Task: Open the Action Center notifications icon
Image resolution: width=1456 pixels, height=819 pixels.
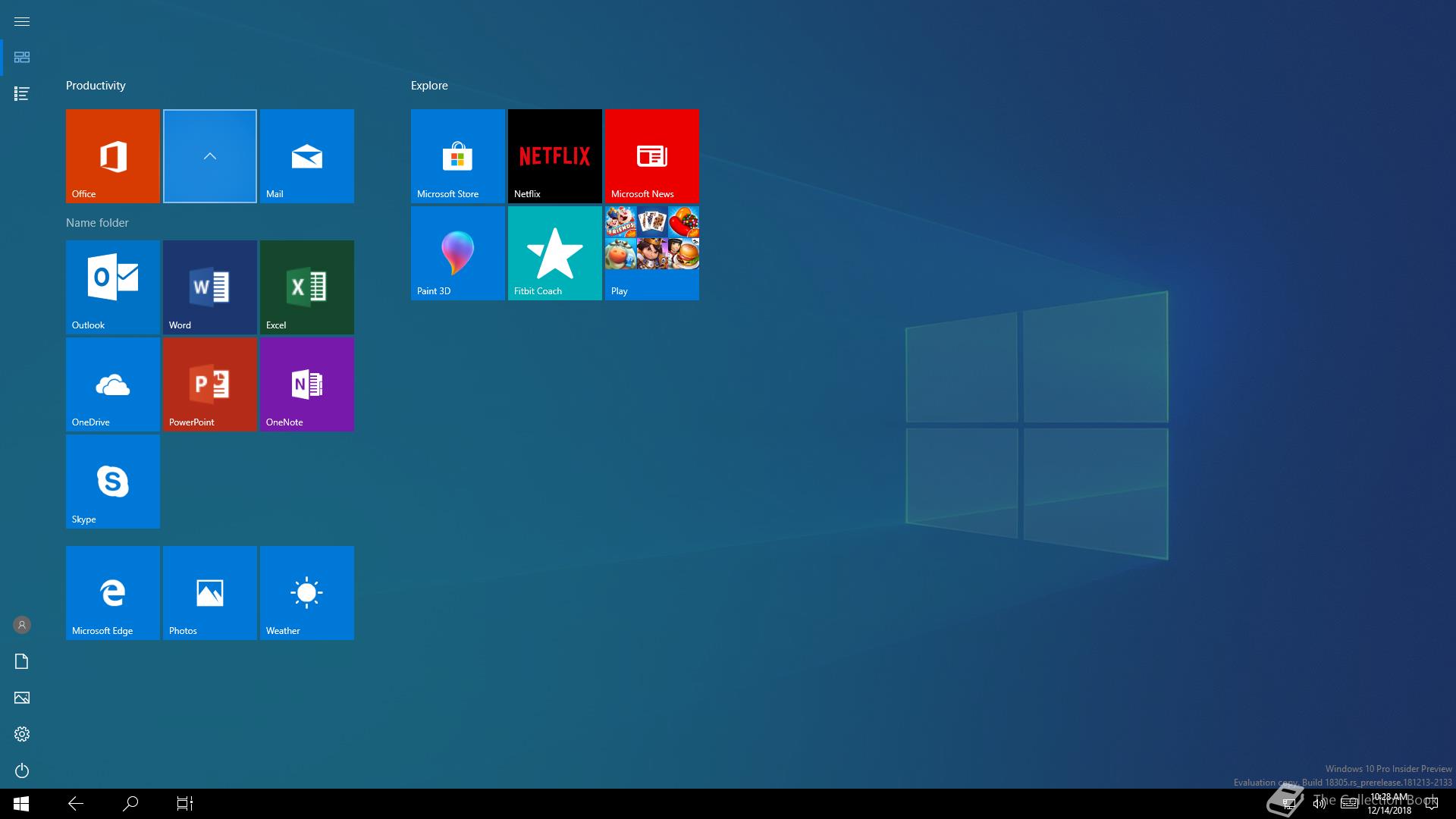Action: coord(1431,804)
